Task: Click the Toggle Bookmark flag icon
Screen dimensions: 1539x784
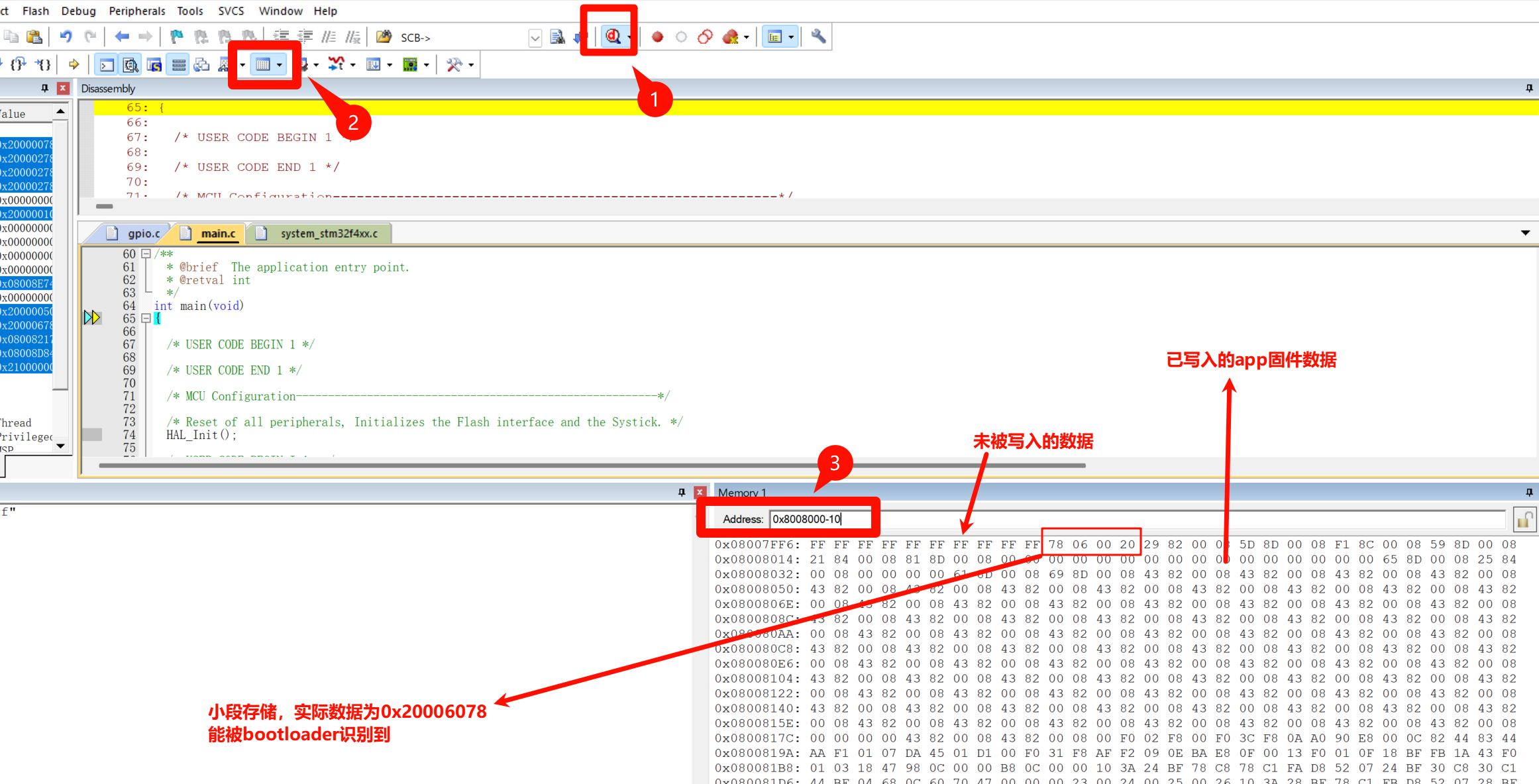Action: pyautogui.click(x=176, y=36)
